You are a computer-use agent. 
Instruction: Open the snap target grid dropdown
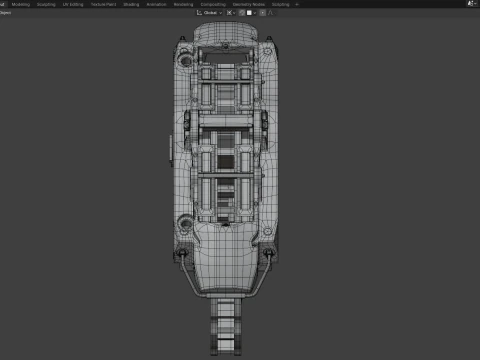point(251,13)
